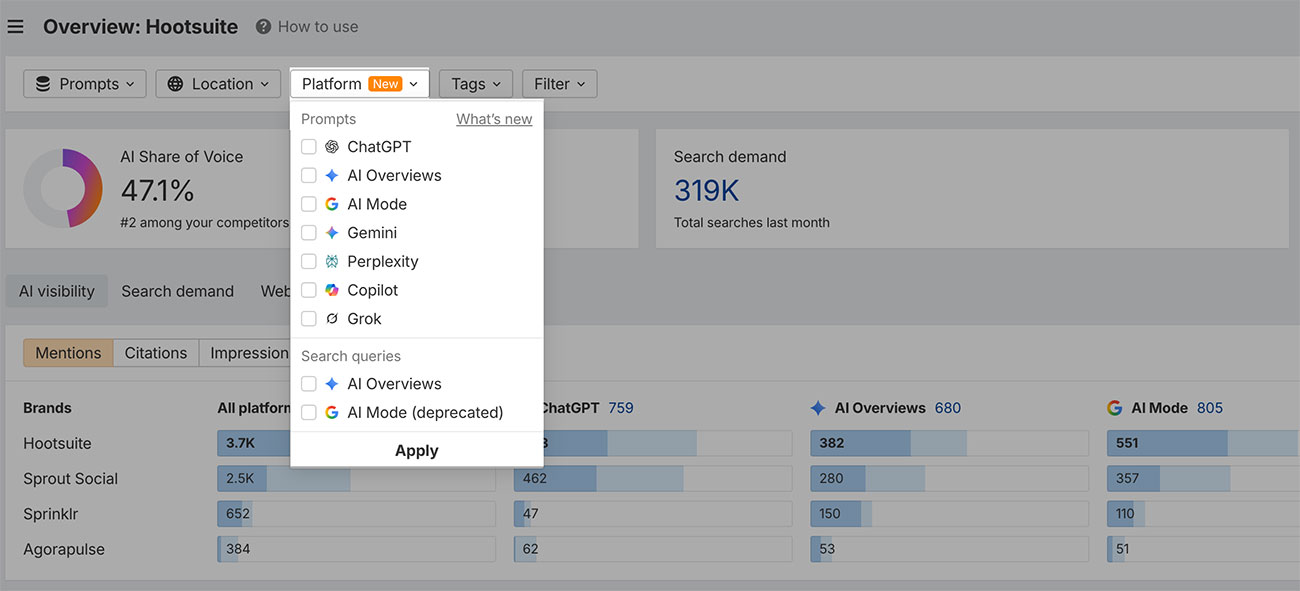Screen dimensions: 1300x591
Task: Open the How to use link
Action: [318, 27]
